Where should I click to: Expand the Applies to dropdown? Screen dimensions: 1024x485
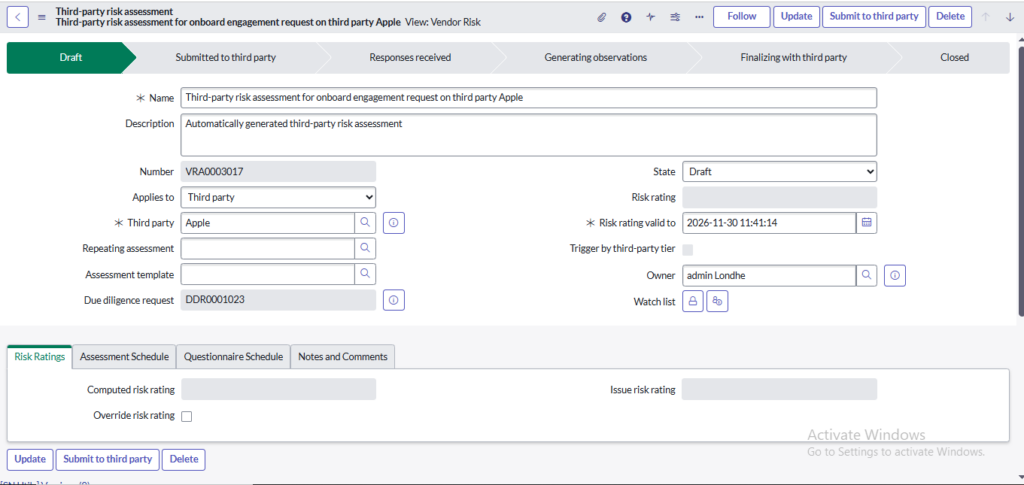pyautogui.click(x=278, y=197)
